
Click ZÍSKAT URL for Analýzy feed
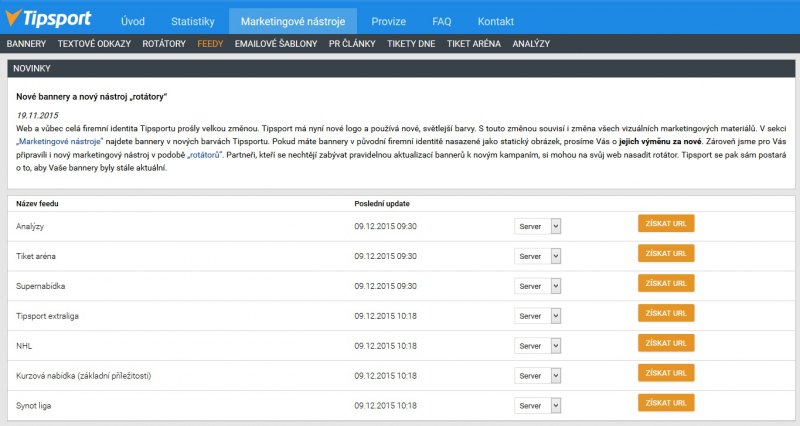pyautogui.click(x=666, y=223)
